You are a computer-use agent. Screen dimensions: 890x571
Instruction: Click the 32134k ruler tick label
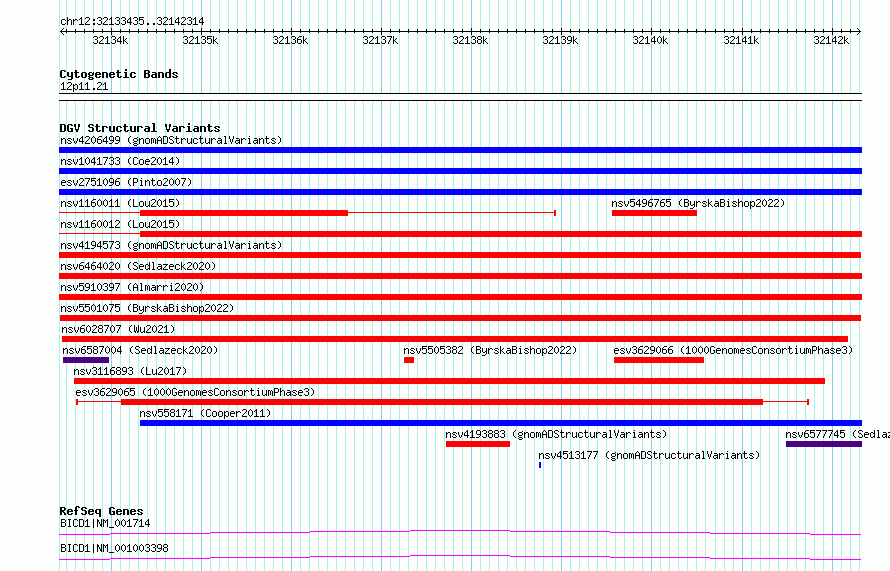tap(110, 40)
